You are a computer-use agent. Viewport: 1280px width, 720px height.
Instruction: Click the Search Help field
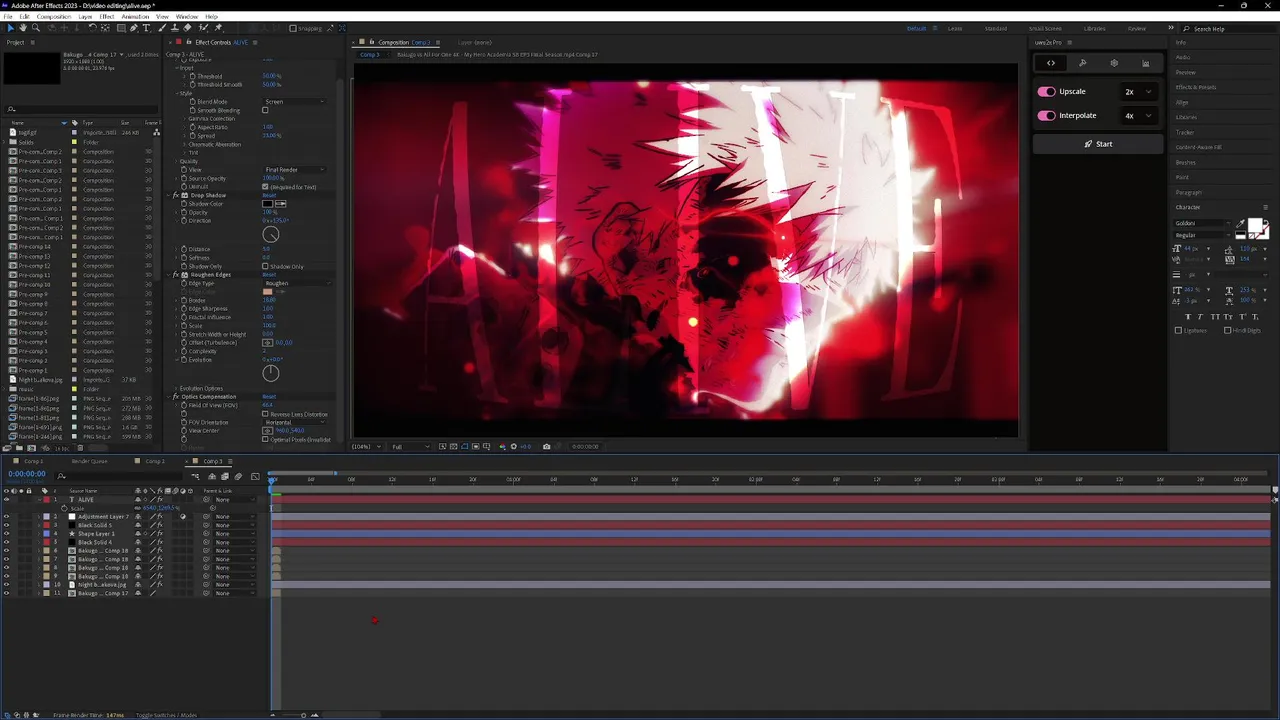1227,29
